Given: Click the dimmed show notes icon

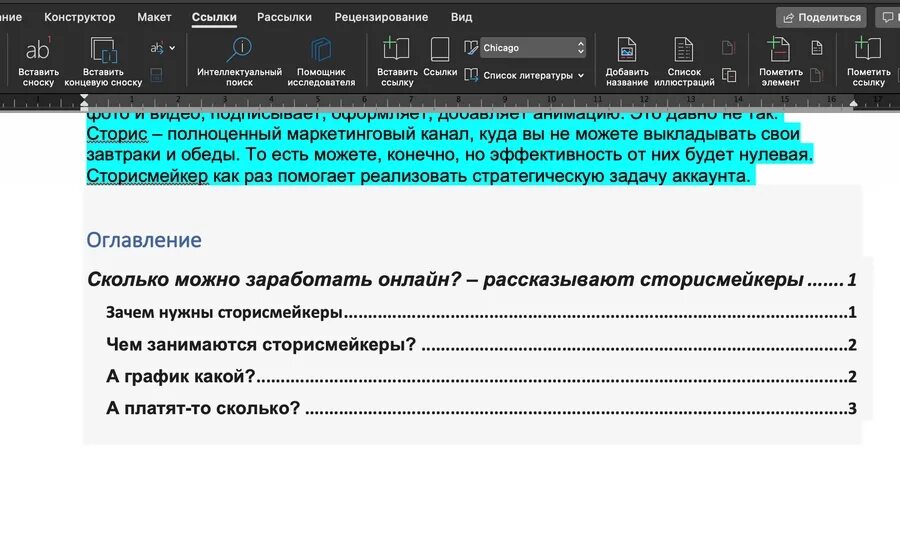Looking at the screenshot, I should pyautogui.click(x=156, y=75).
